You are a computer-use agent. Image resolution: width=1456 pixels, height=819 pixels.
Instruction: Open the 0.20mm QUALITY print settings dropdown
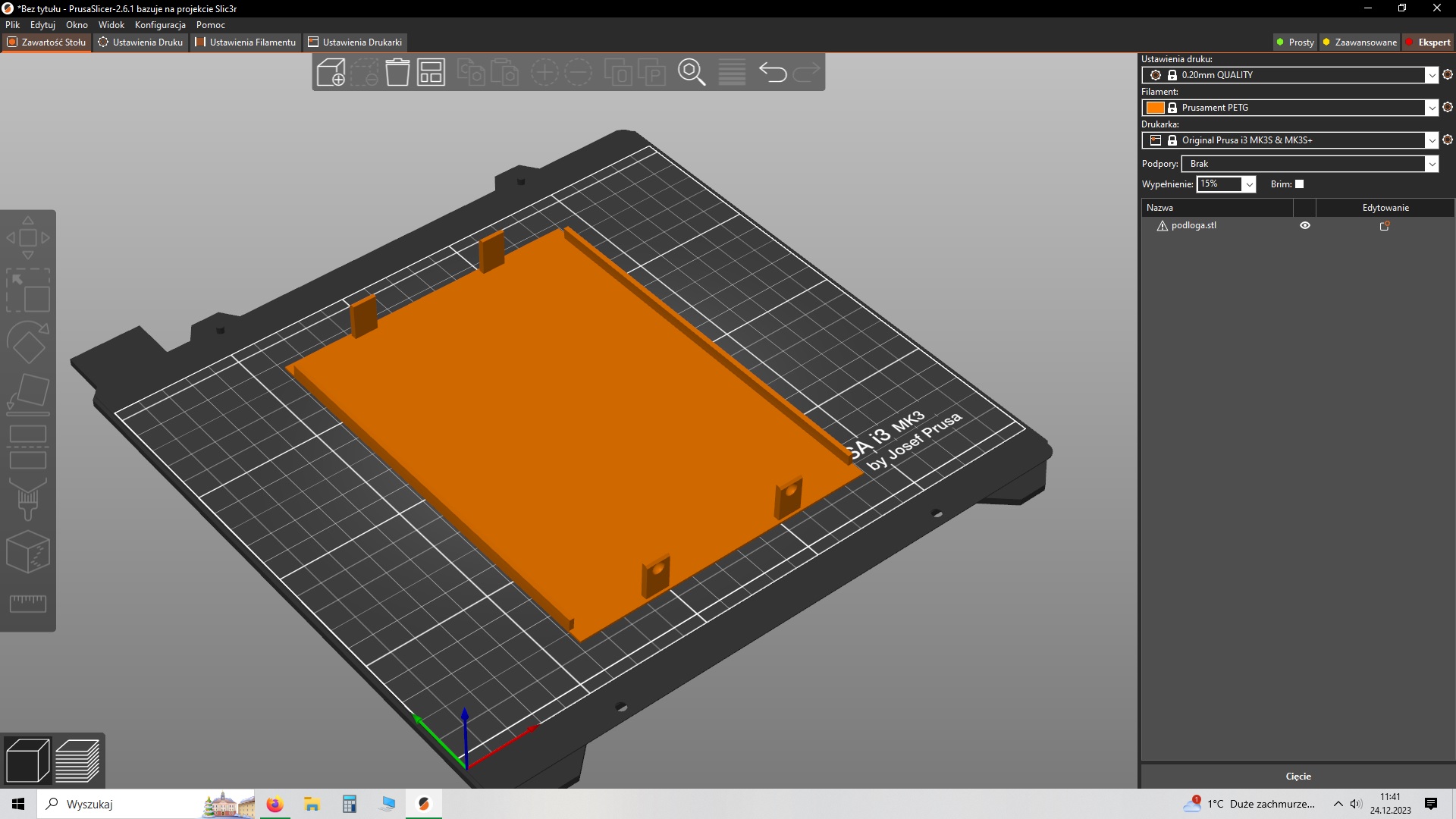tap(1432, 75)
